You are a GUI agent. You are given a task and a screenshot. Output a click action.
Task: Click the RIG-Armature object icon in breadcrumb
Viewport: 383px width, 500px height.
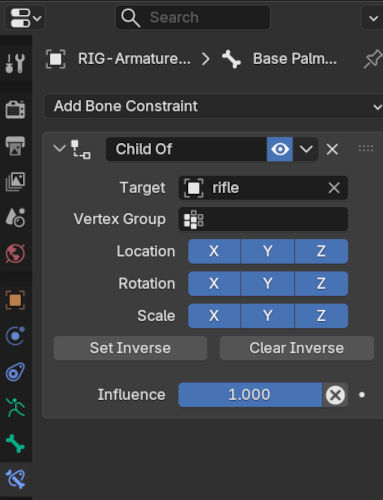tap(55, 59)
